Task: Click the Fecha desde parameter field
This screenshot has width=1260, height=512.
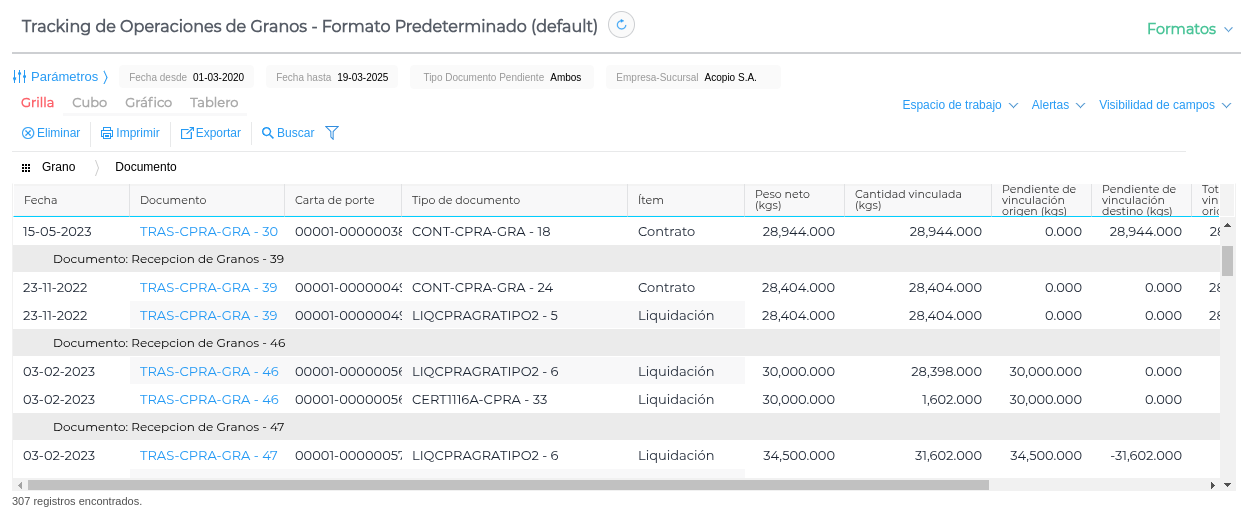Action: click(x=187, y=77)
